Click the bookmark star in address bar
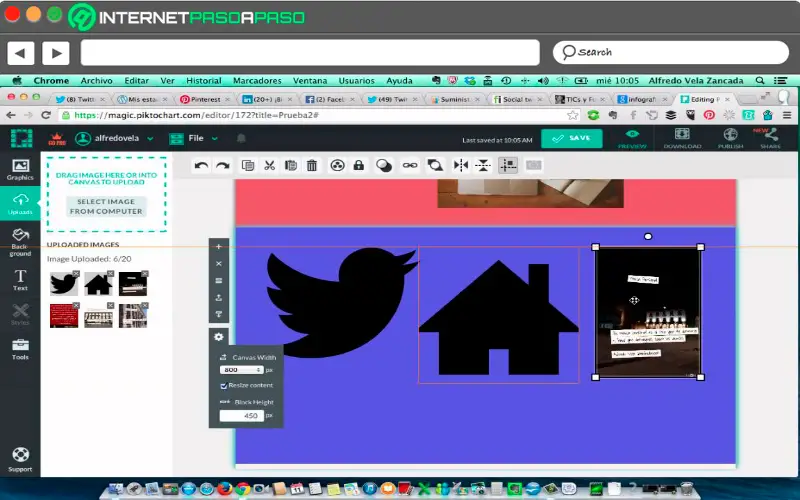Viewport: 800px width, 500px height. click(572, 115)
